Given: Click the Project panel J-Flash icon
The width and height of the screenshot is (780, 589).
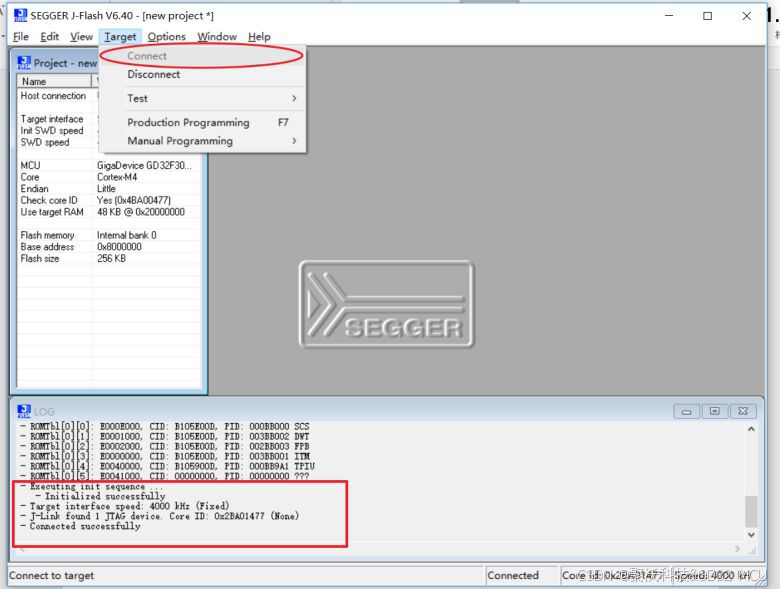Looking at the screenshot, I should (24, 63).
